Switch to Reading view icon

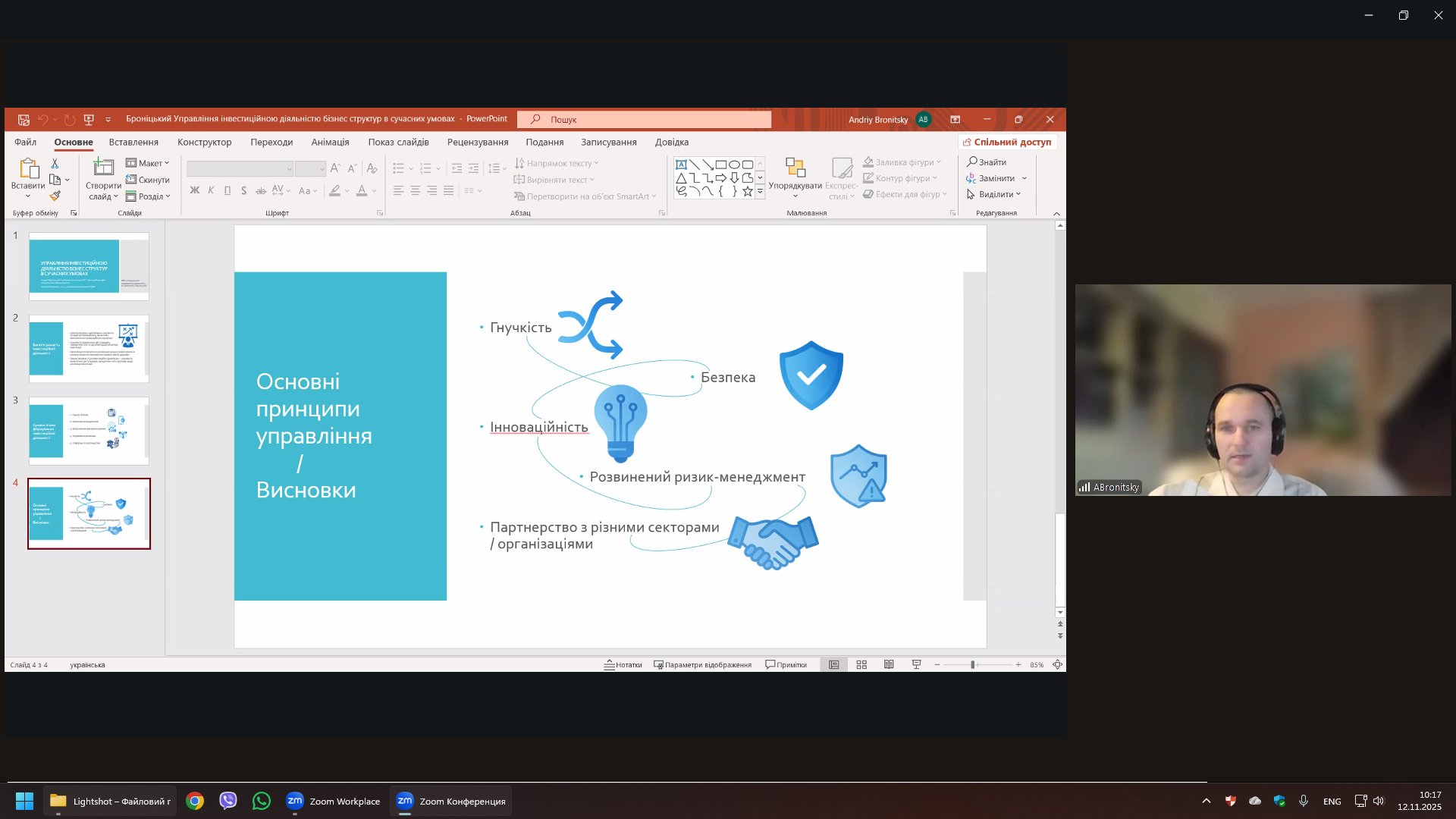click(x=889, y=665)
